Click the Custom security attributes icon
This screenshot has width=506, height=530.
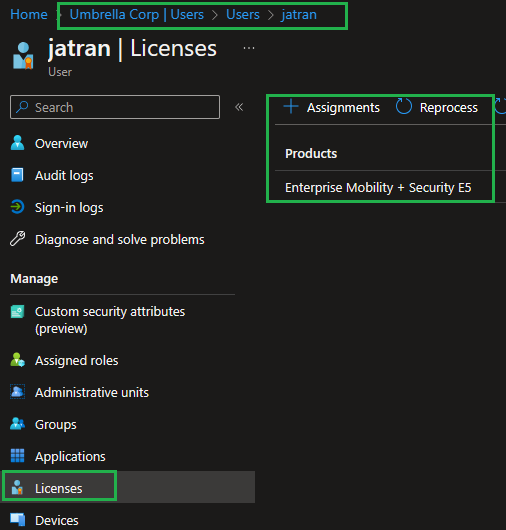click(17, 311)
